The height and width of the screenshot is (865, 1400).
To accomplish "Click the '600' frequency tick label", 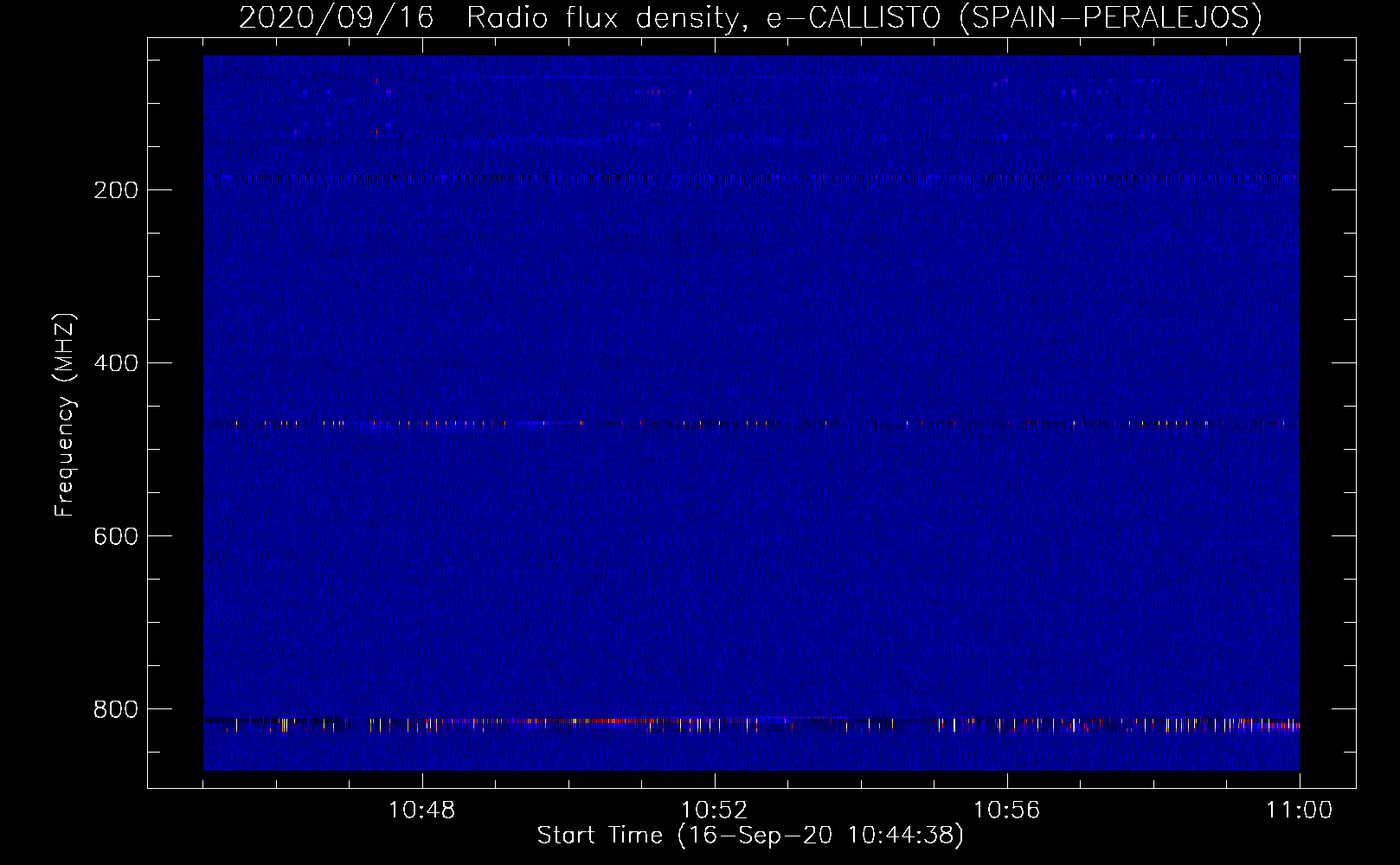I will point(116,536).
